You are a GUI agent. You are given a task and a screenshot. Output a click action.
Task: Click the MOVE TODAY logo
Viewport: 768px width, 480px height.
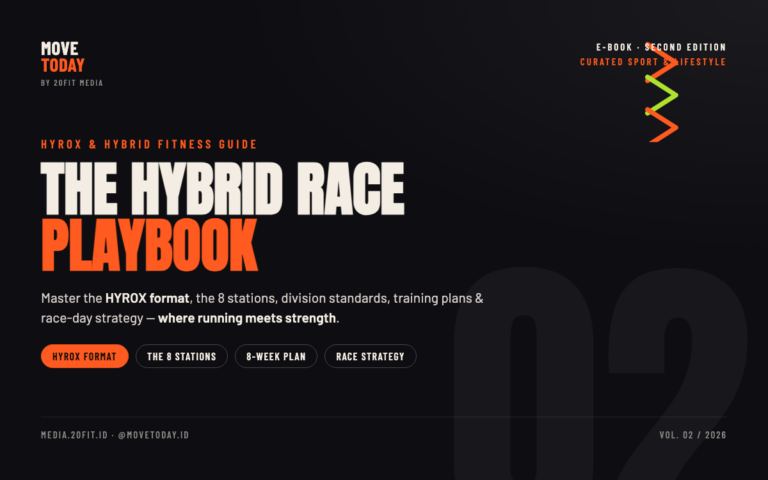point(63,57)
